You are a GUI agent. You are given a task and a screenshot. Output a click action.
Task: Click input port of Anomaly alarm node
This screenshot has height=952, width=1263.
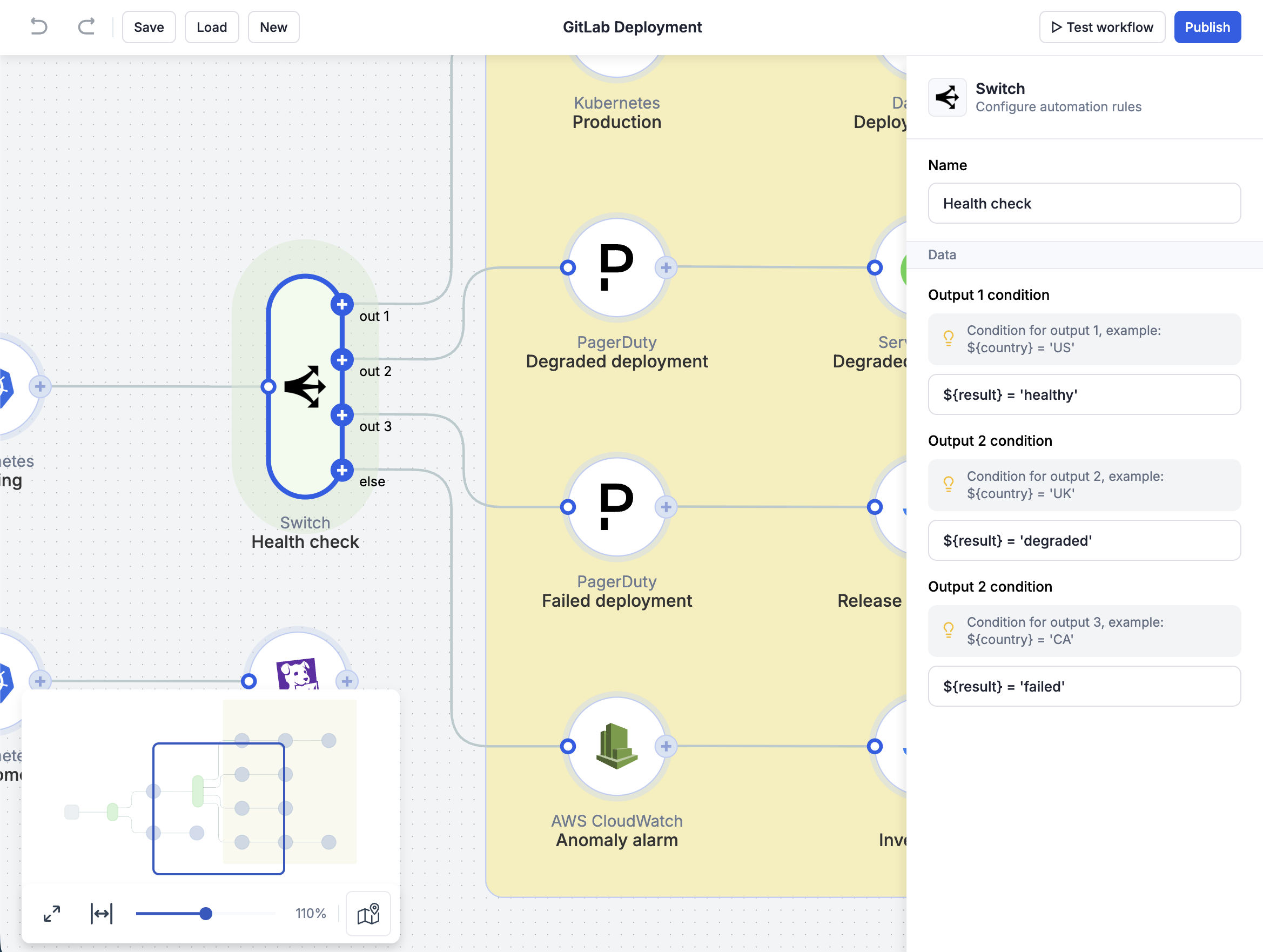pyautogui.click(x=568, y=746)
